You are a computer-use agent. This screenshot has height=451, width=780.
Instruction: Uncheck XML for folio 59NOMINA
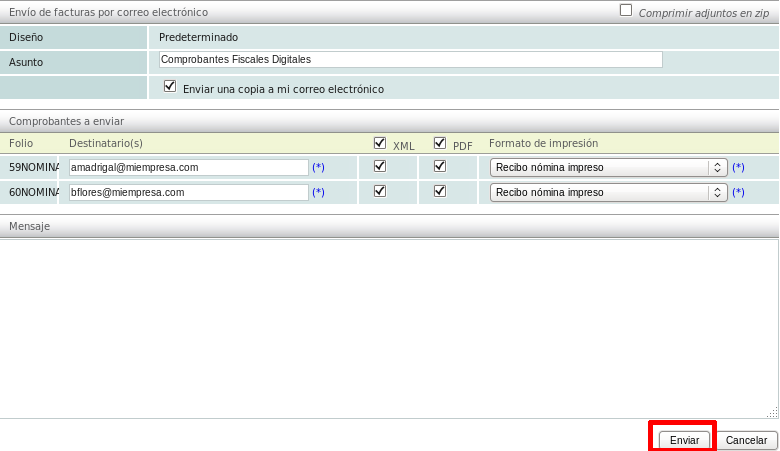380,166
